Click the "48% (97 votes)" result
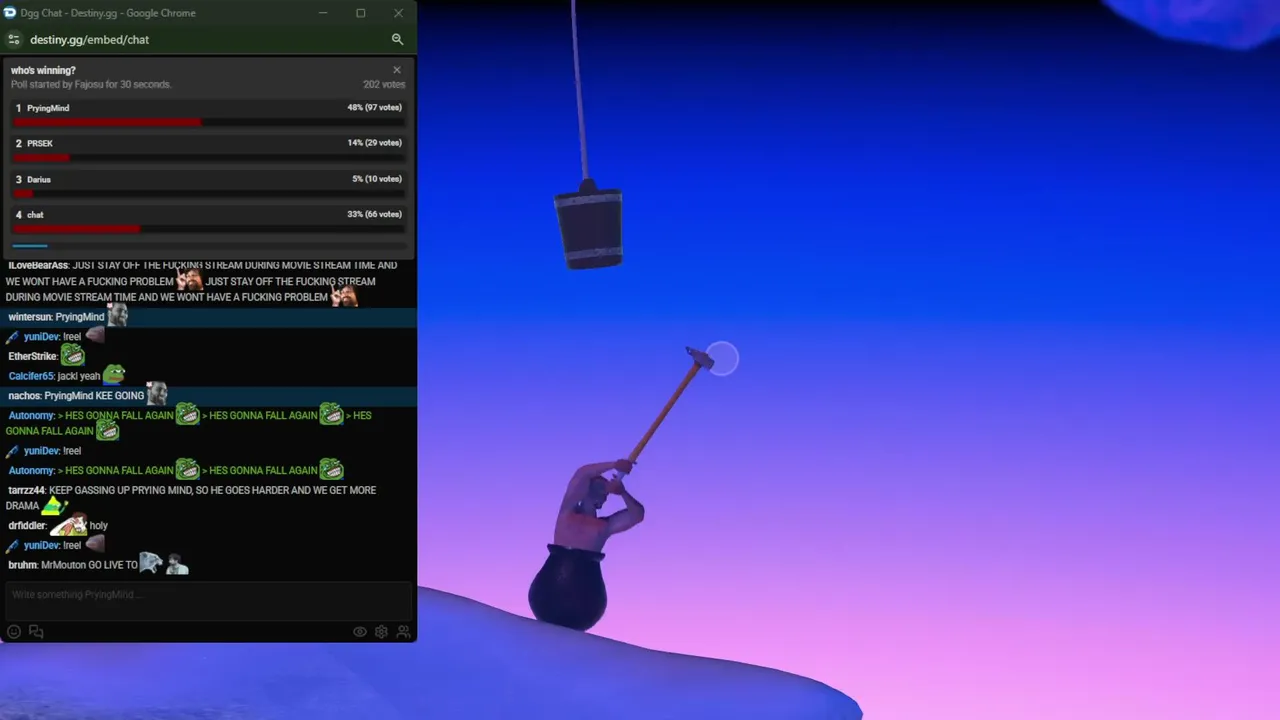Image resolution: width=1280 pixels, height=720 pixels. point(374,108)
